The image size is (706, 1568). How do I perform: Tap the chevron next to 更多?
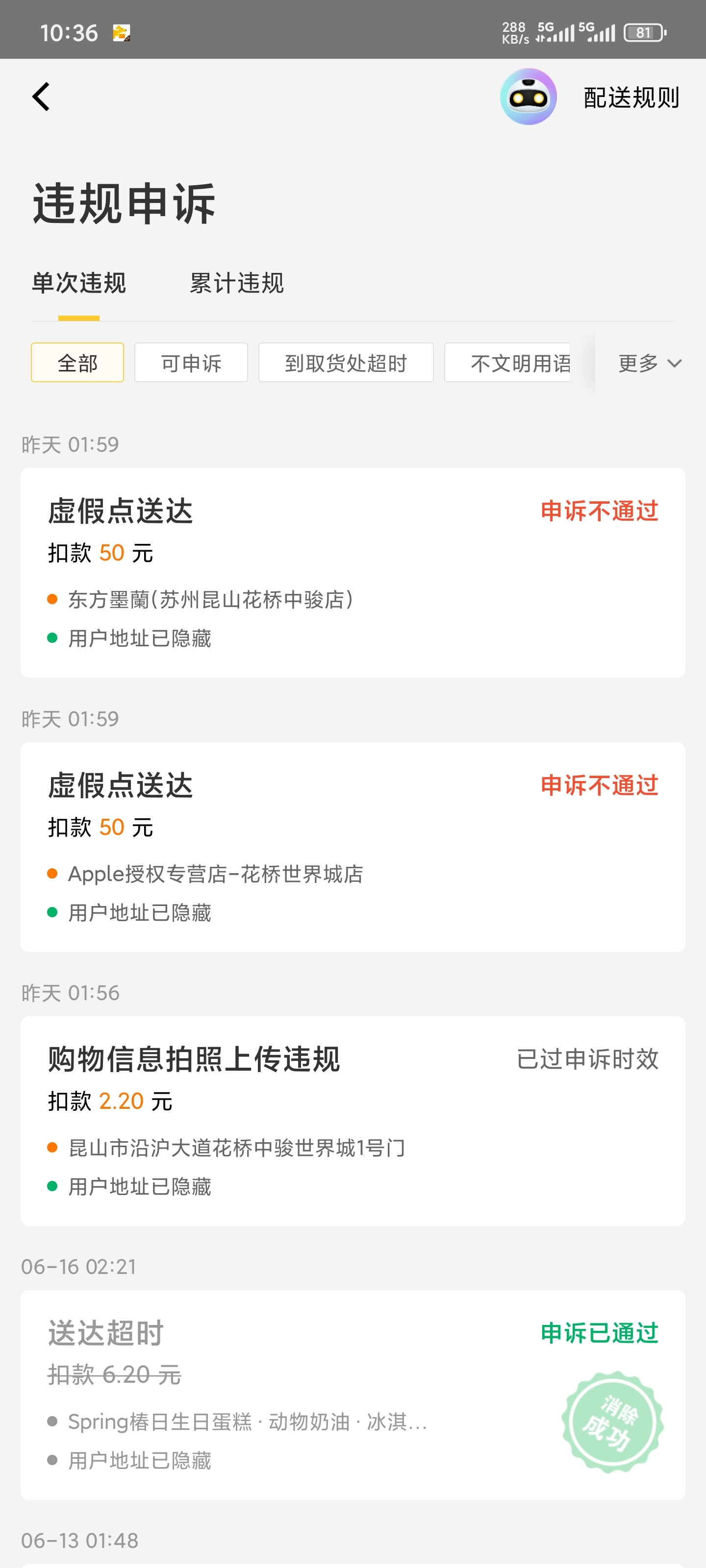674,364
